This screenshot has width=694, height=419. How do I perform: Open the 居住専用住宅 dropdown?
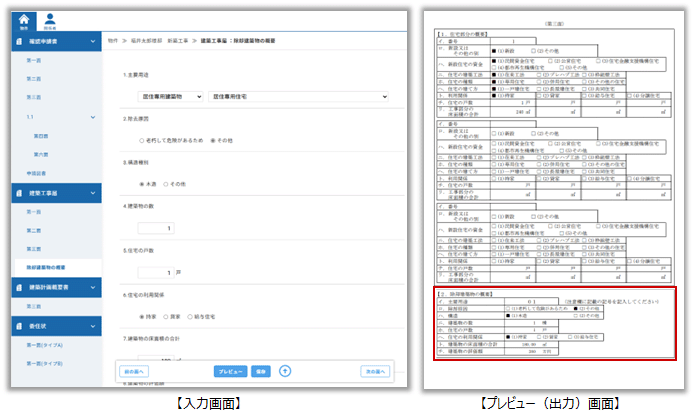[x=298, y=96]
